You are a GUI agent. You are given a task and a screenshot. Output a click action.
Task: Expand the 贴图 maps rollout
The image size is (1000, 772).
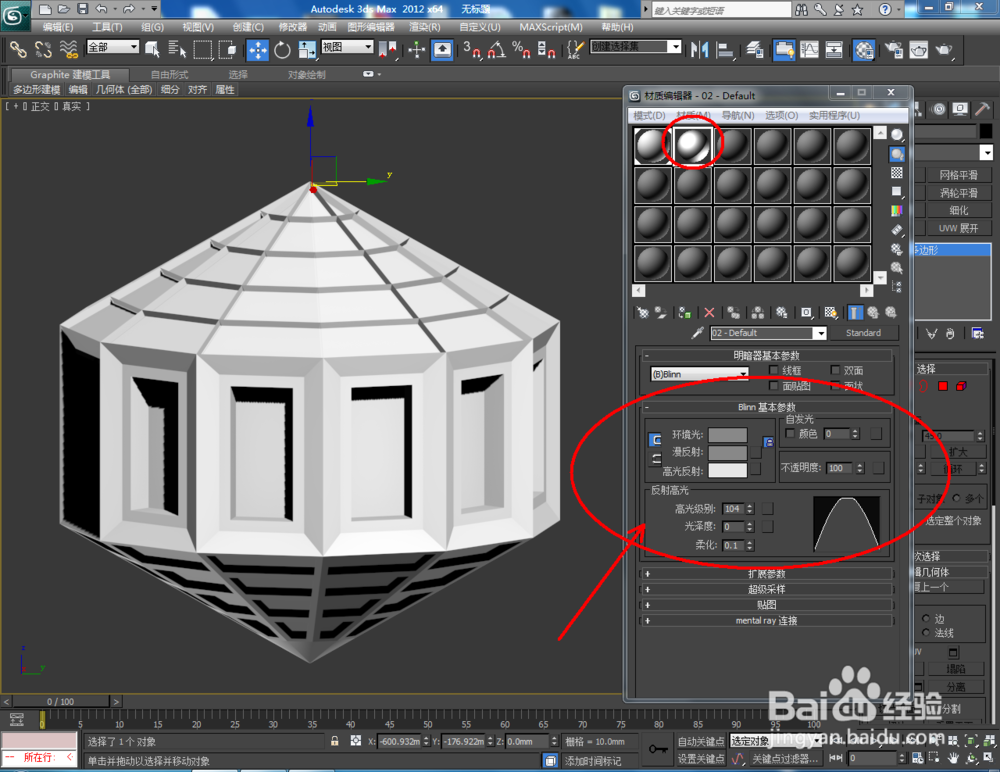point(767,604)
